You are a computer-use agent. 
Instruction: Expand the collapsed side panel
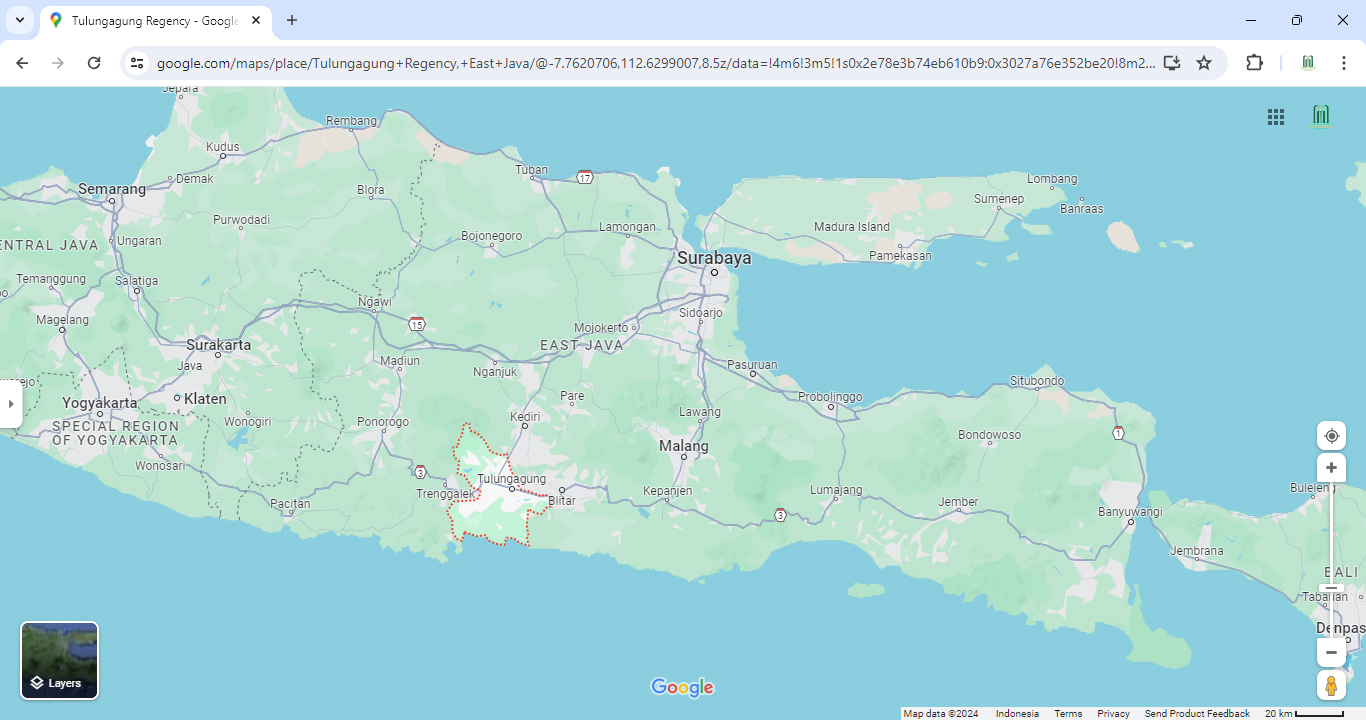pos(11,404)
